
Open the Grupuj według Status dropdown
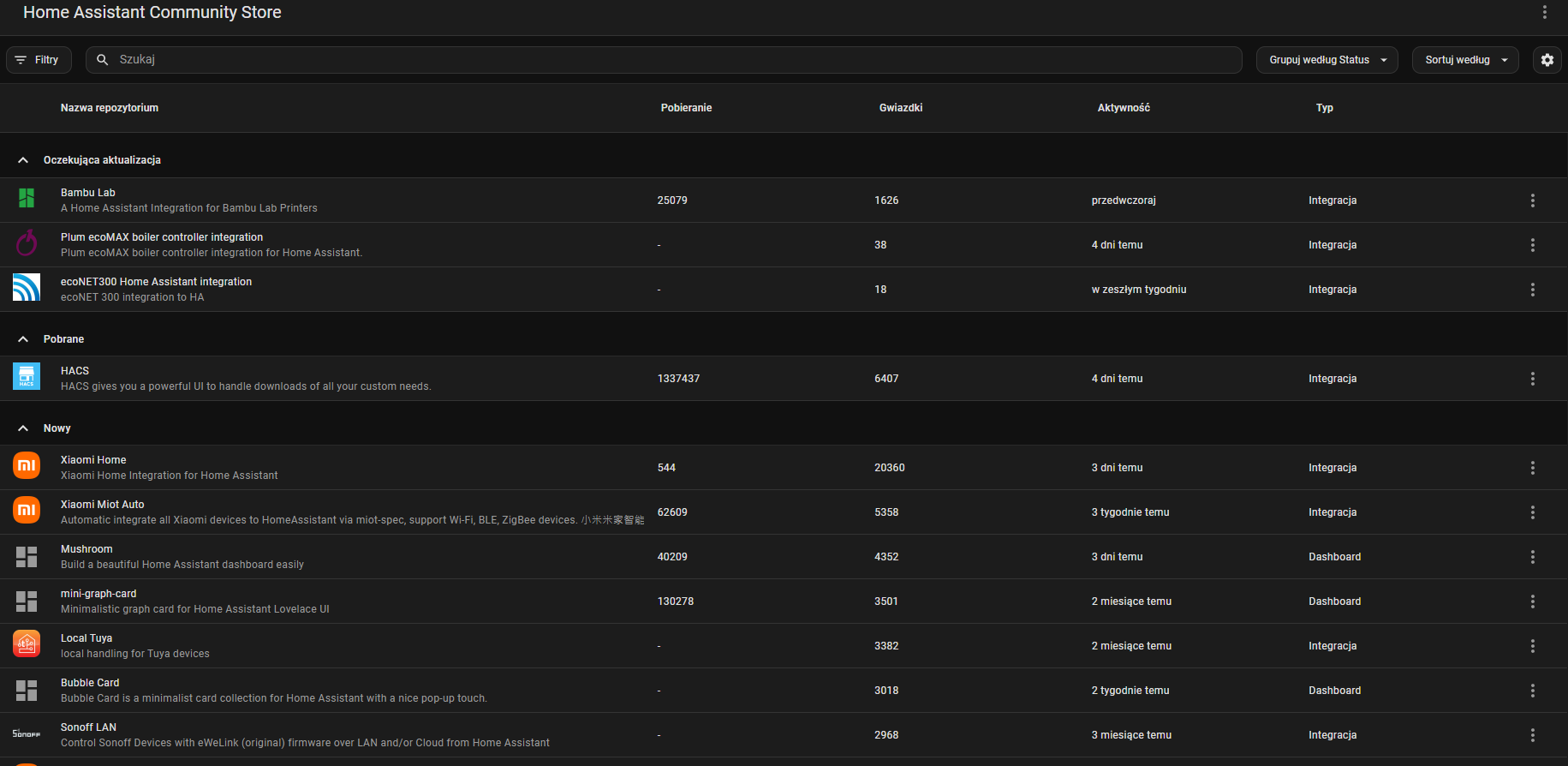1327,60
